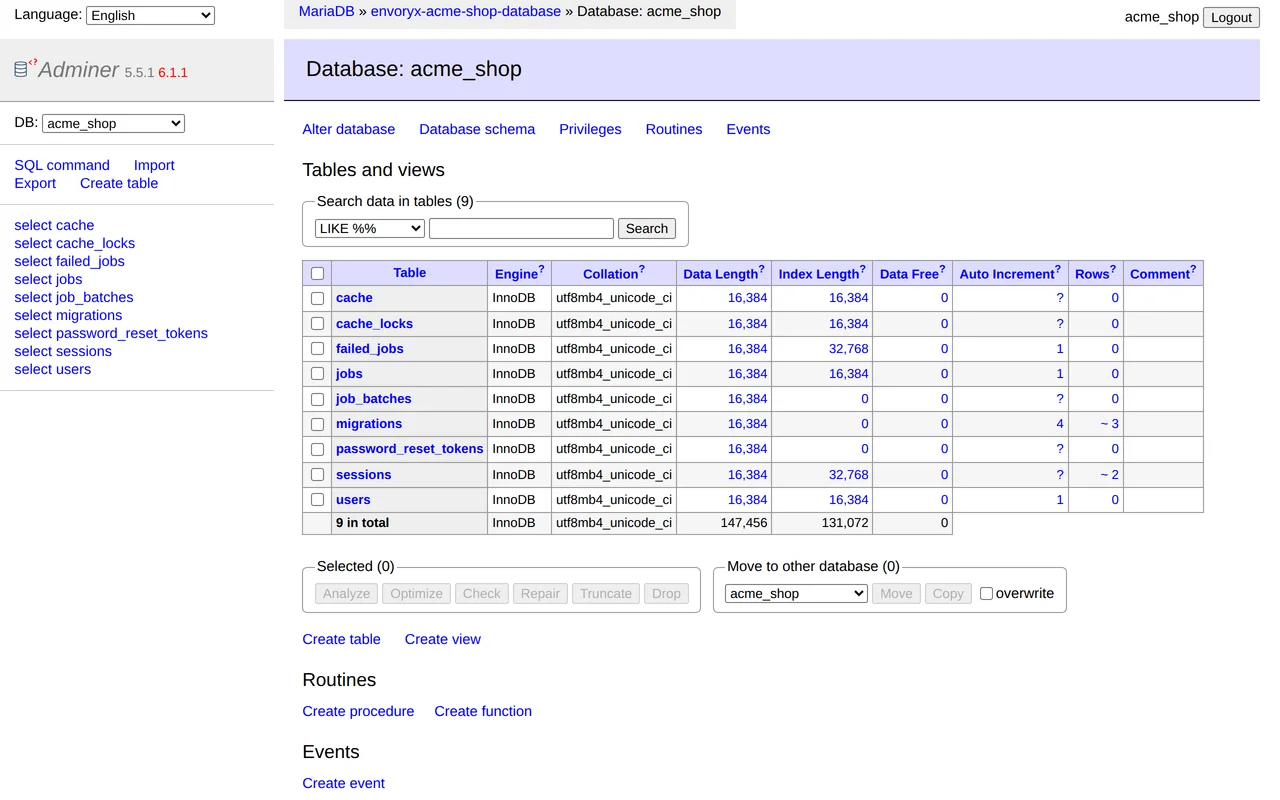Open the Create function link
Viewport: 1280px width, 800px height.
click(483, 711)
